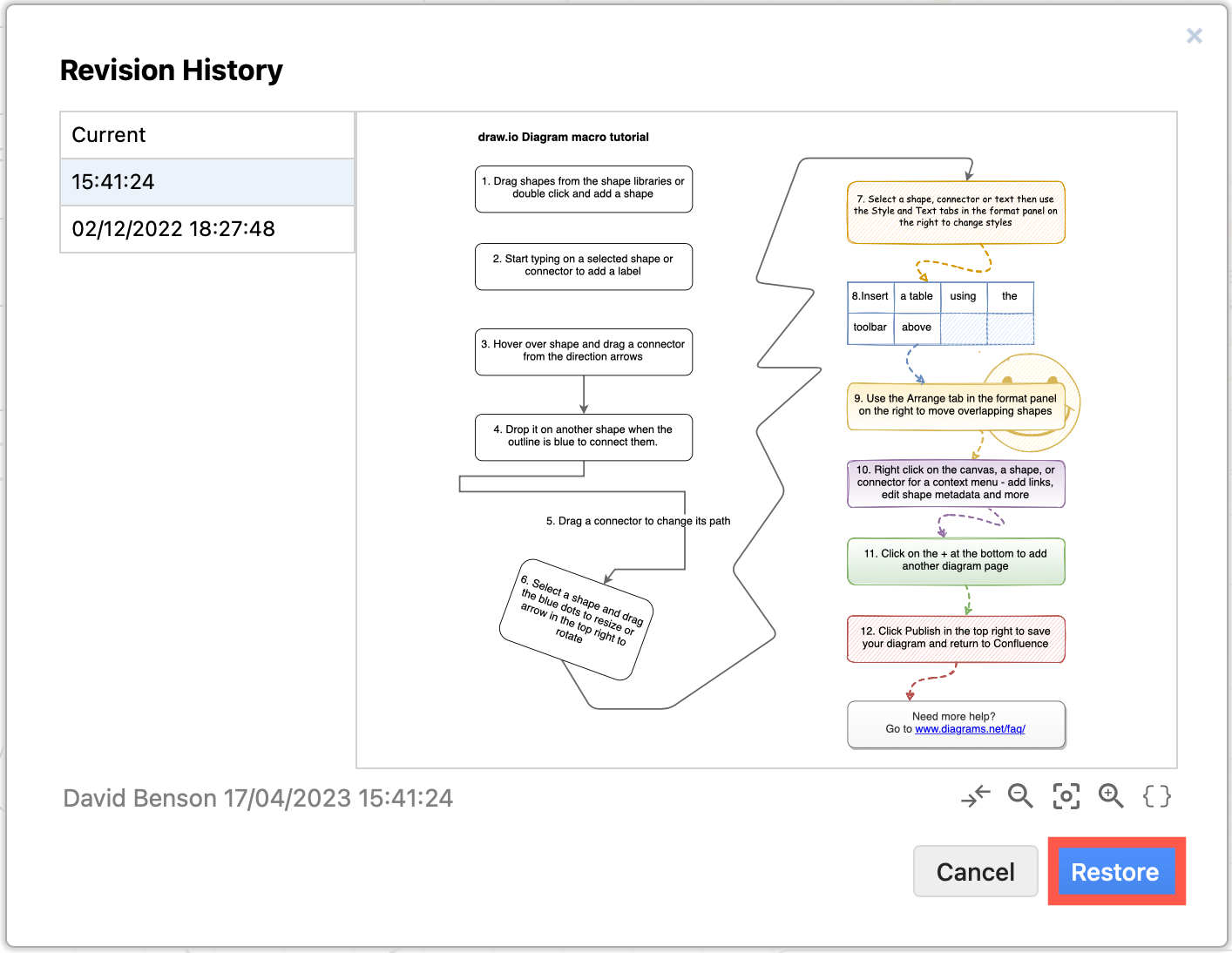The image size is (1232, 953).
Task: Click the Restore button
Action: pos(1116,871)
